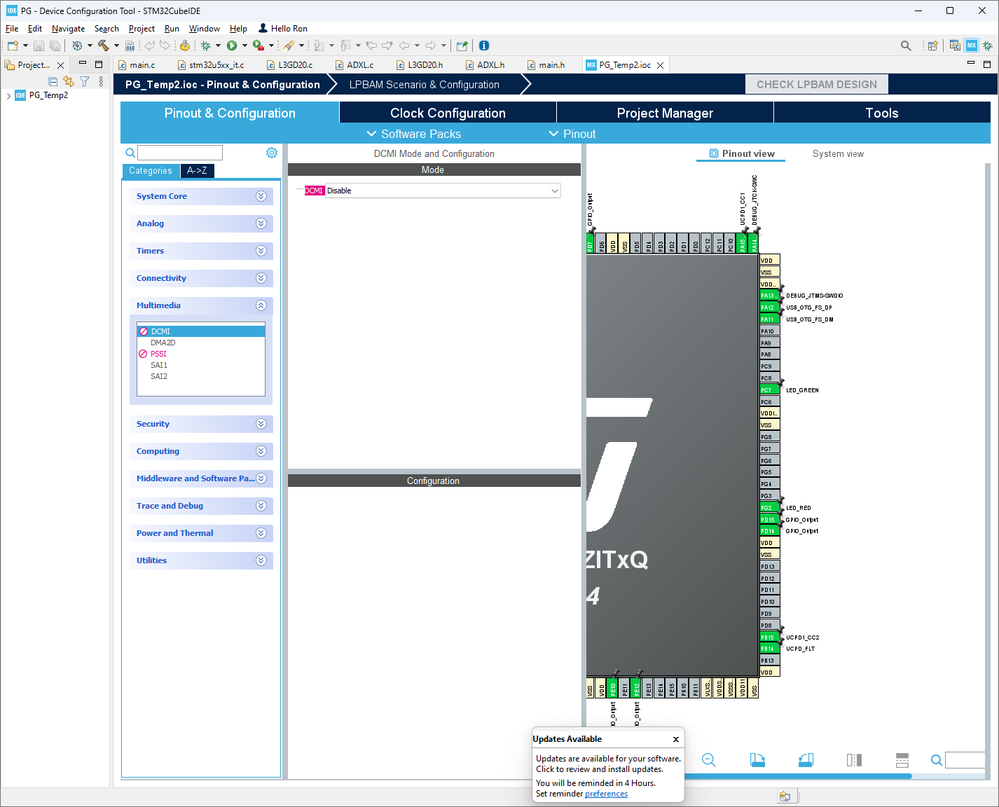Click the chip horizontal flip icon

tap(854, 760)
